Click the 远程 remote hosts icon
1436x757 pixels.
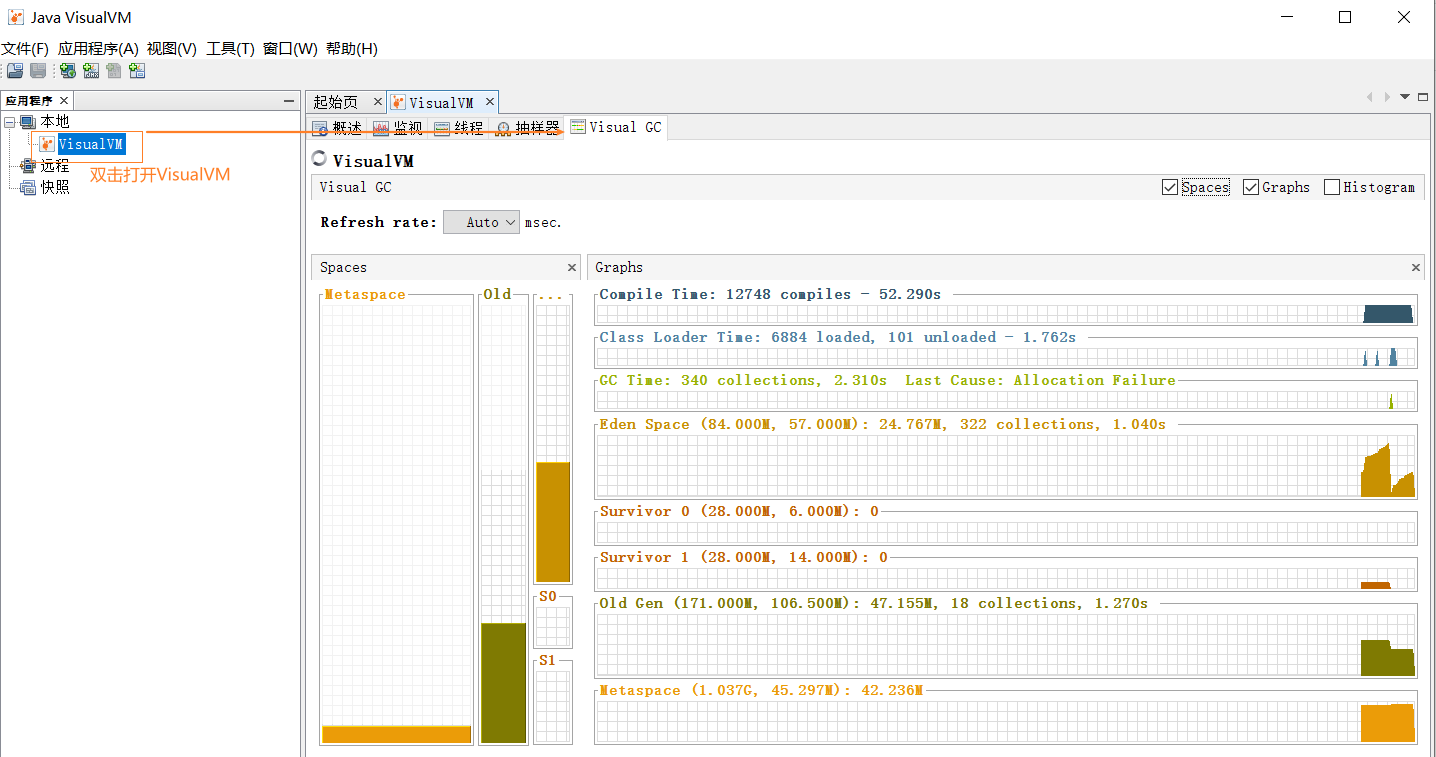pos(28,166)
